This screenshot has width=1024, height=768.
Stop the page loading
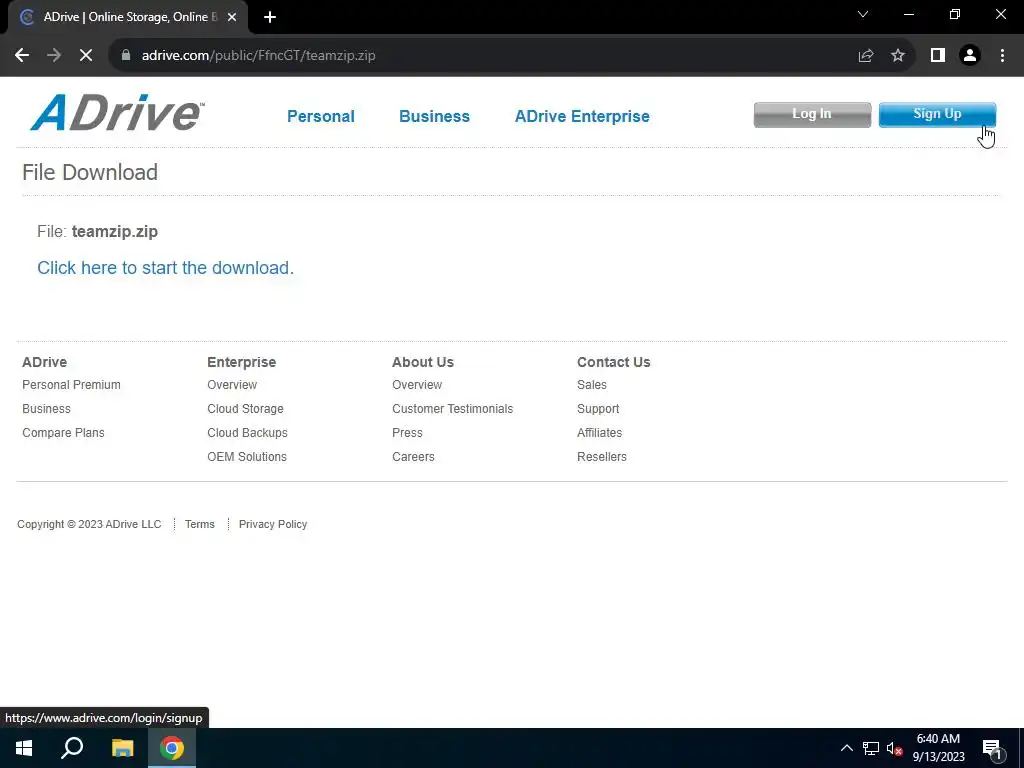(x=86, y=56)
